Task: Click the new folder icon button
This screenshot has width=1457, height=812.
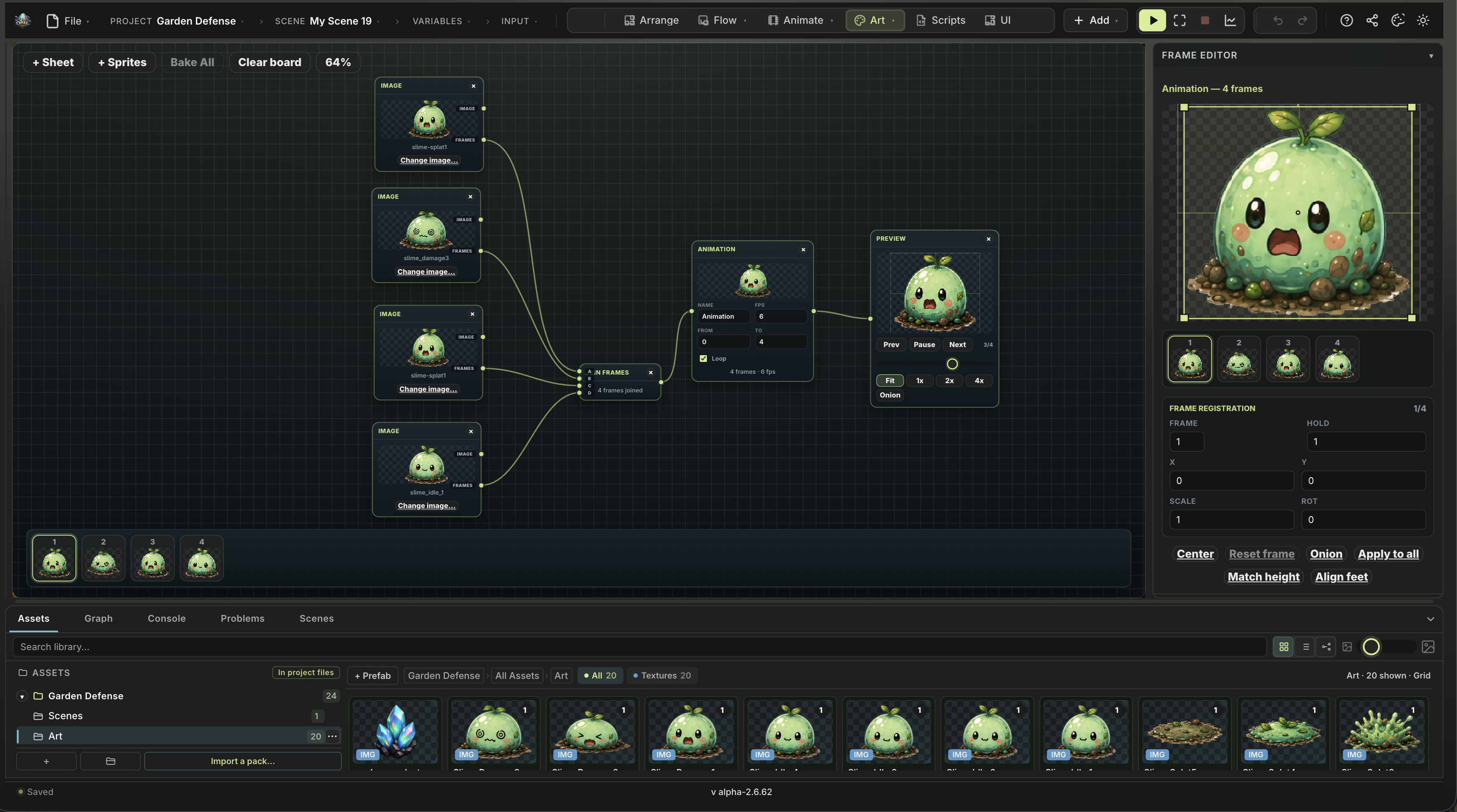Action: (x=110, y=761)
